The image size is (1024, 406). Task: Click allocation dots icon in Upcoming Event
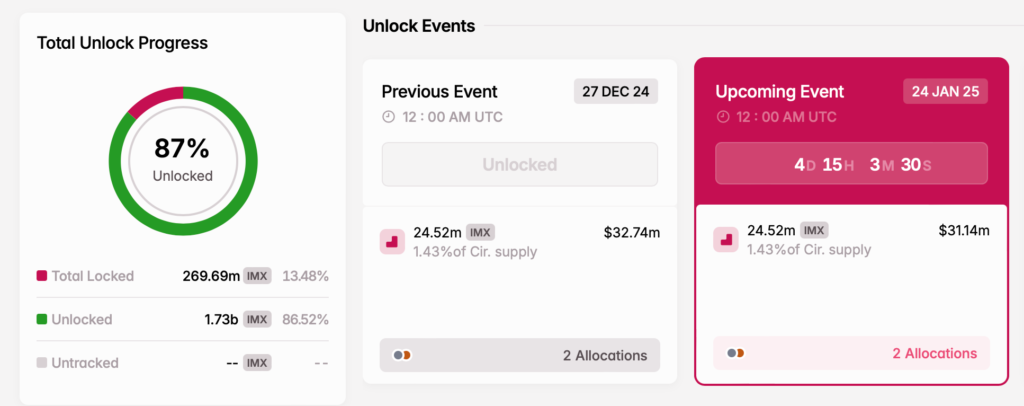point(736,353)
